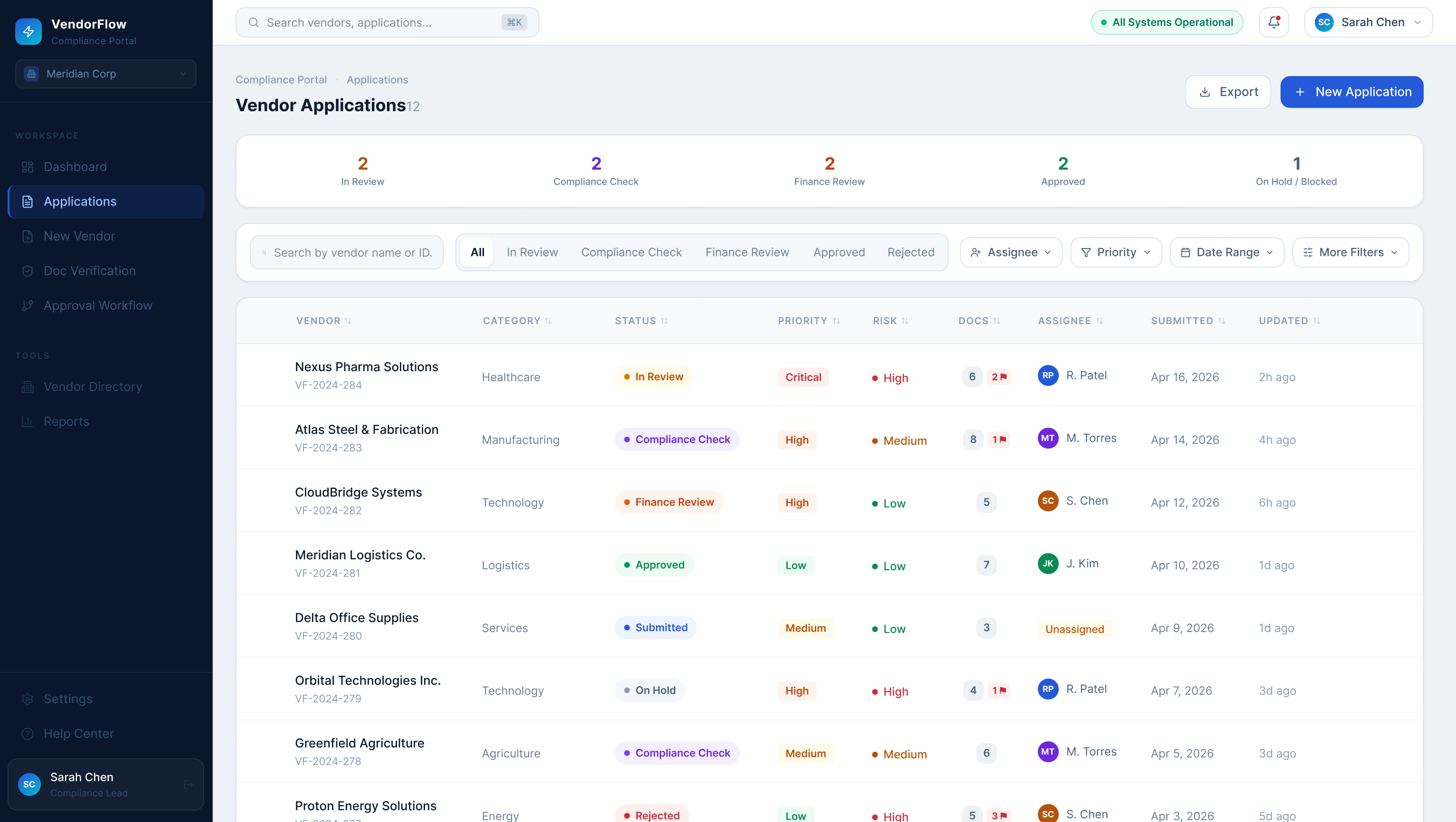Open the Nexus Pharma Solutions application
Viewport: 1456px width, 822px height.
coord(366,366)
